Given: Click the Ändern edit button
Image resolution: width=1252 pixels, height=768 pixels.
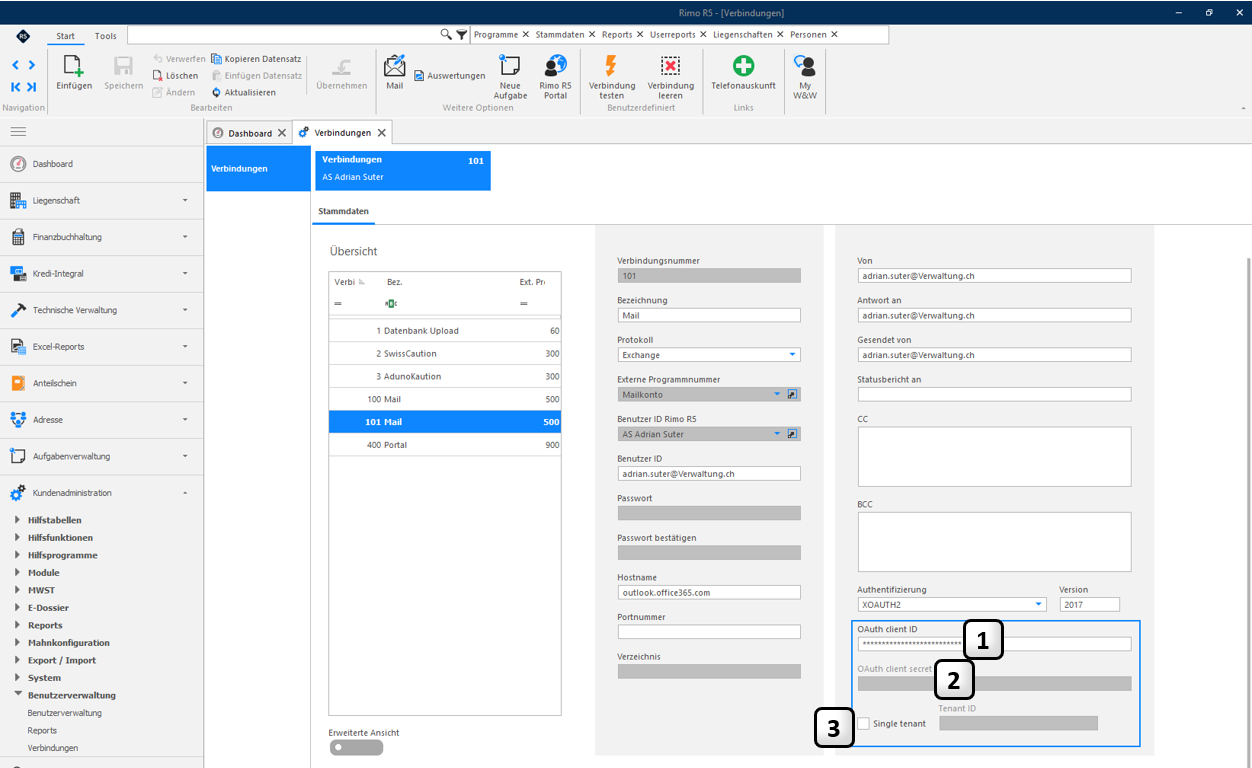Looking at the screenshot, I should pyautogui.click(x=174, y=92).
